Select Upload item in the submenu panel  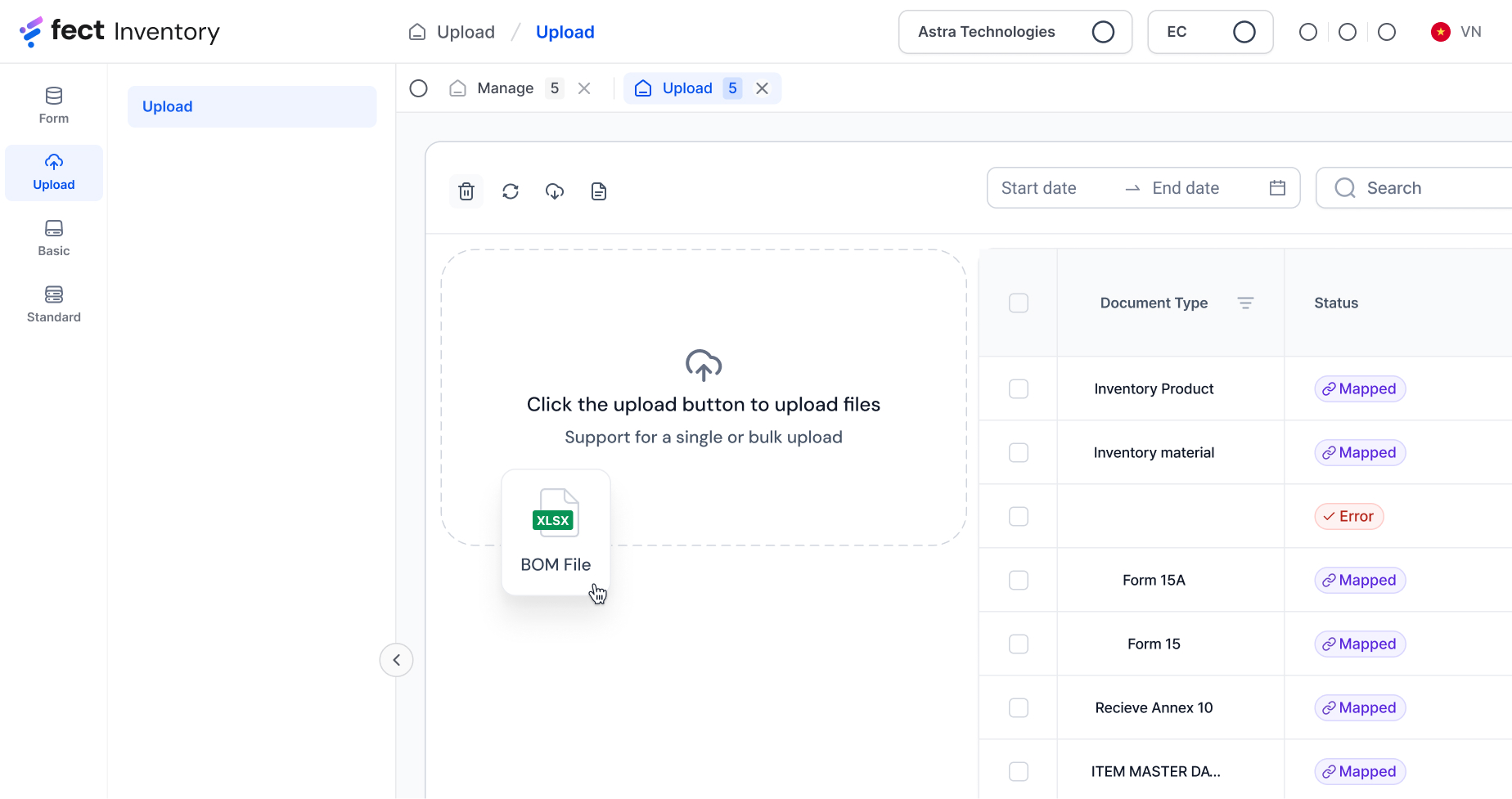[x=252, y=106]
